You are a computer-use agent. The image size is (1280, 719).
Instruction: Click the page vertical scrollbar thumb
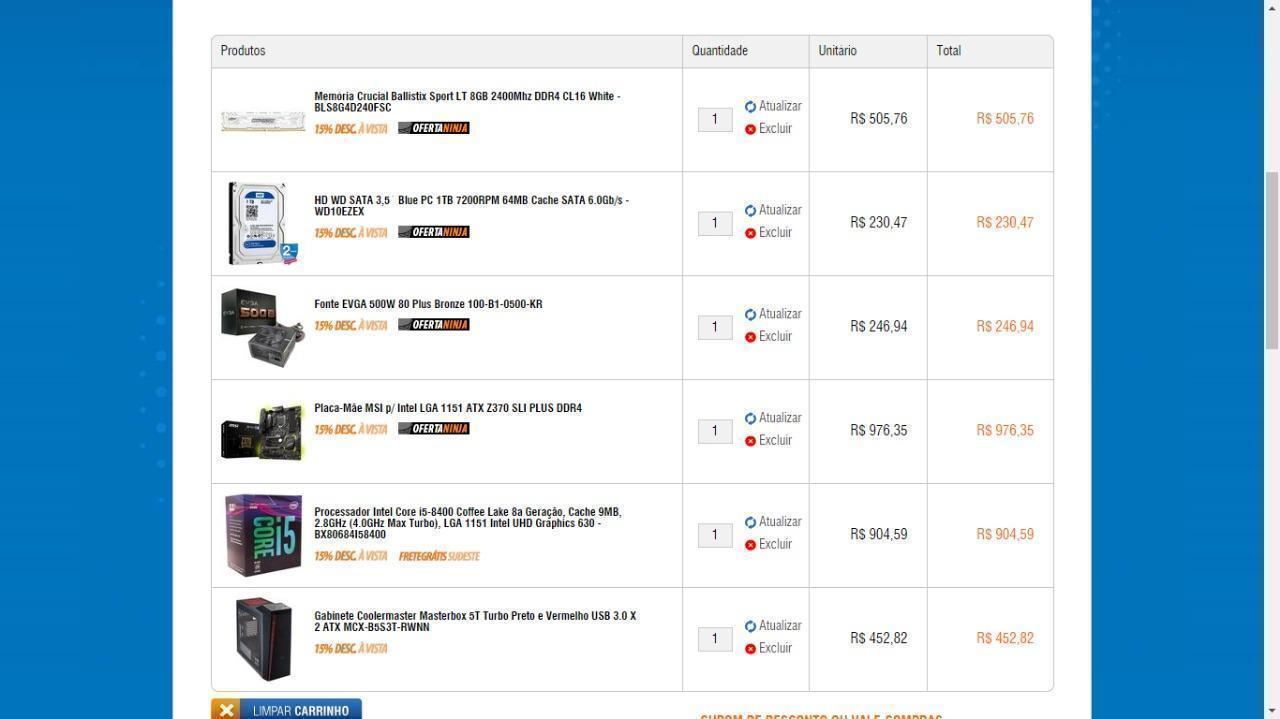click(x=1272, y=260)
